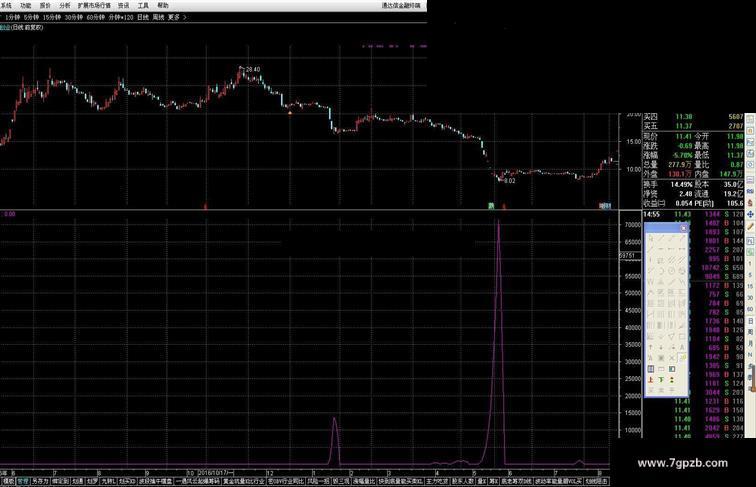
Task: Select the 股东人数 indicator tab
Action: 461,481
